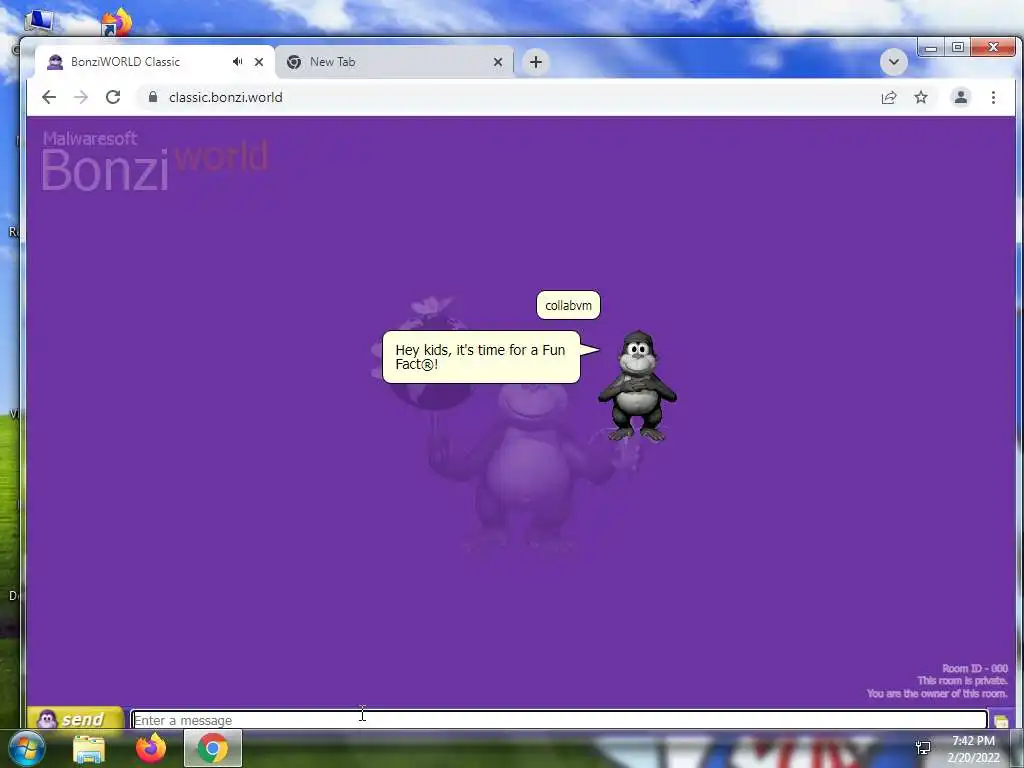Focus the Enter a message field
1024x768 pixels.
(559, 720)
